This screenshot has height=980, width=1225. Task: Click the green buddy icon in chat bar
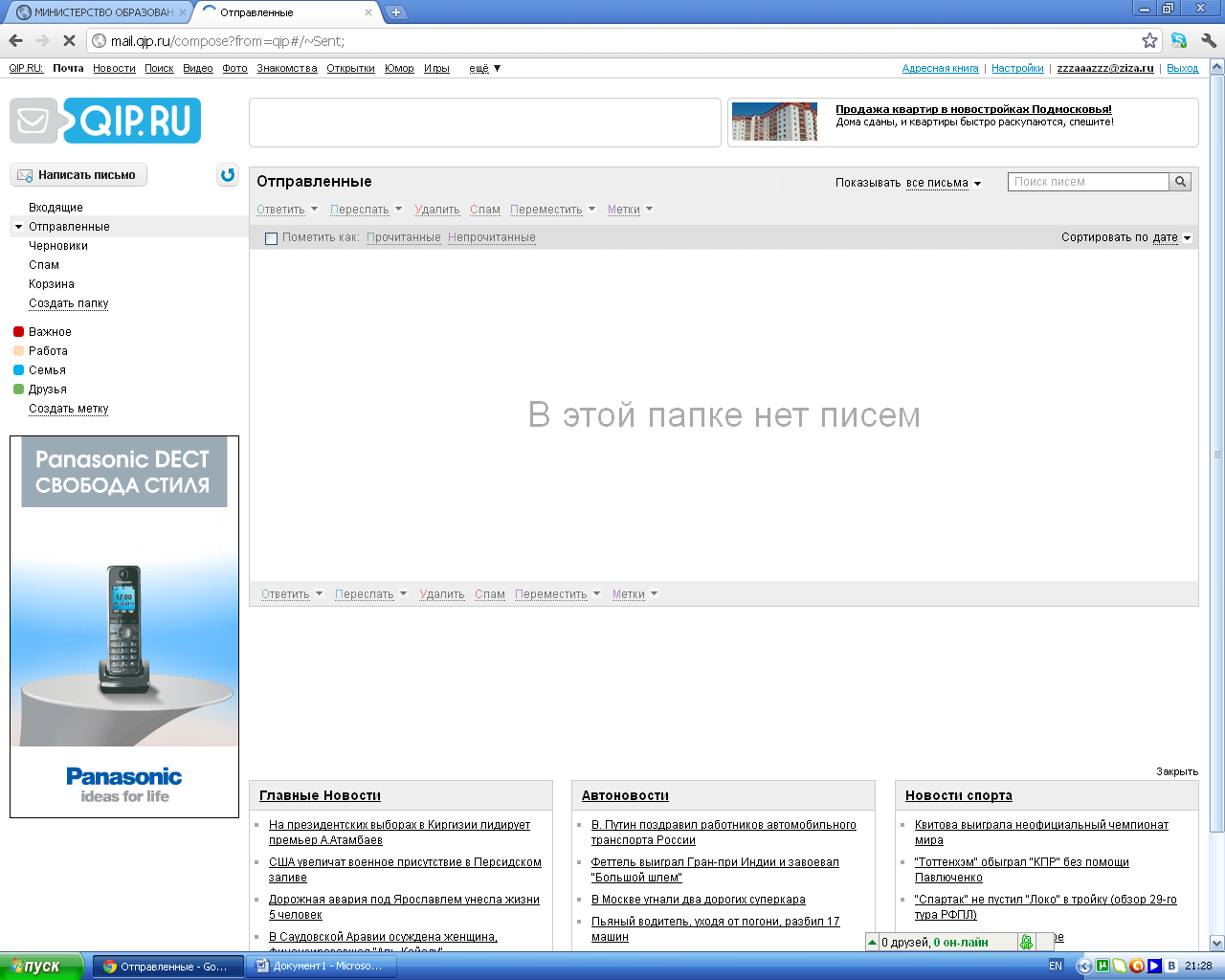pyautogui.click(x=1026, y=943)
